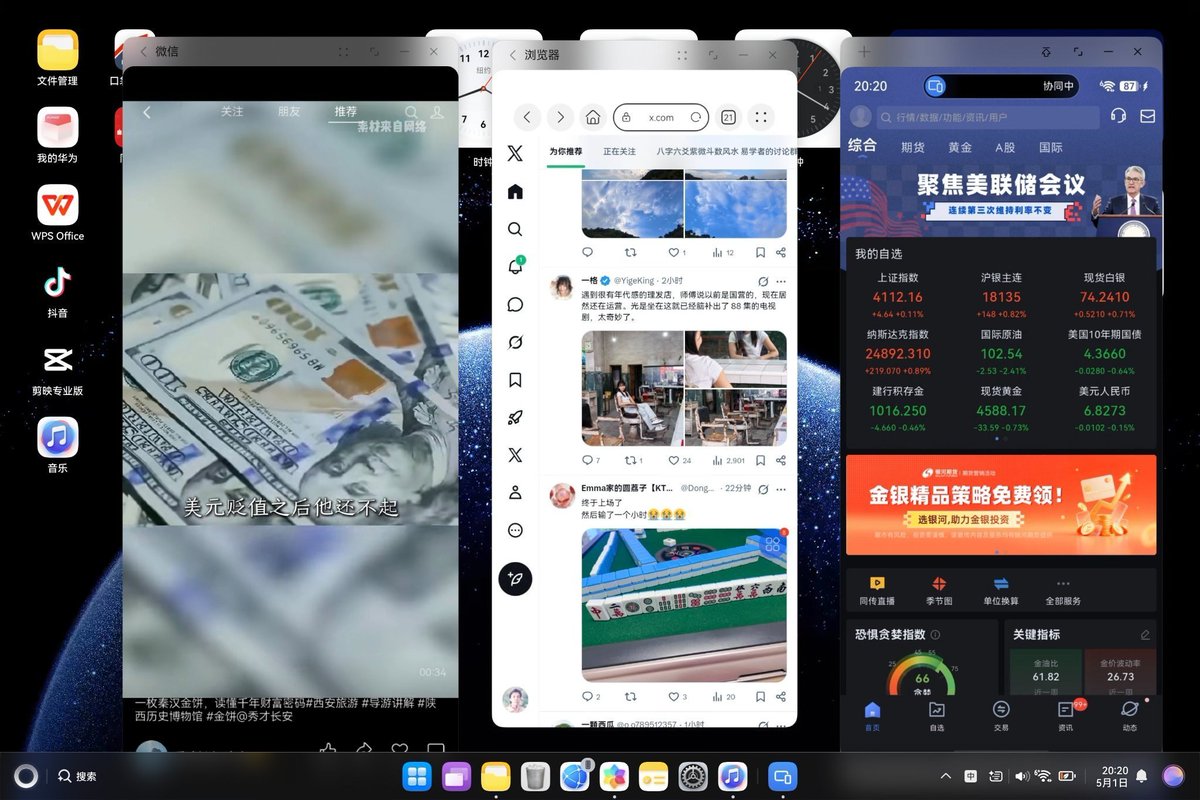Open the 关注 tab in Douyin

pyautogui.click(x=232, y=112)
